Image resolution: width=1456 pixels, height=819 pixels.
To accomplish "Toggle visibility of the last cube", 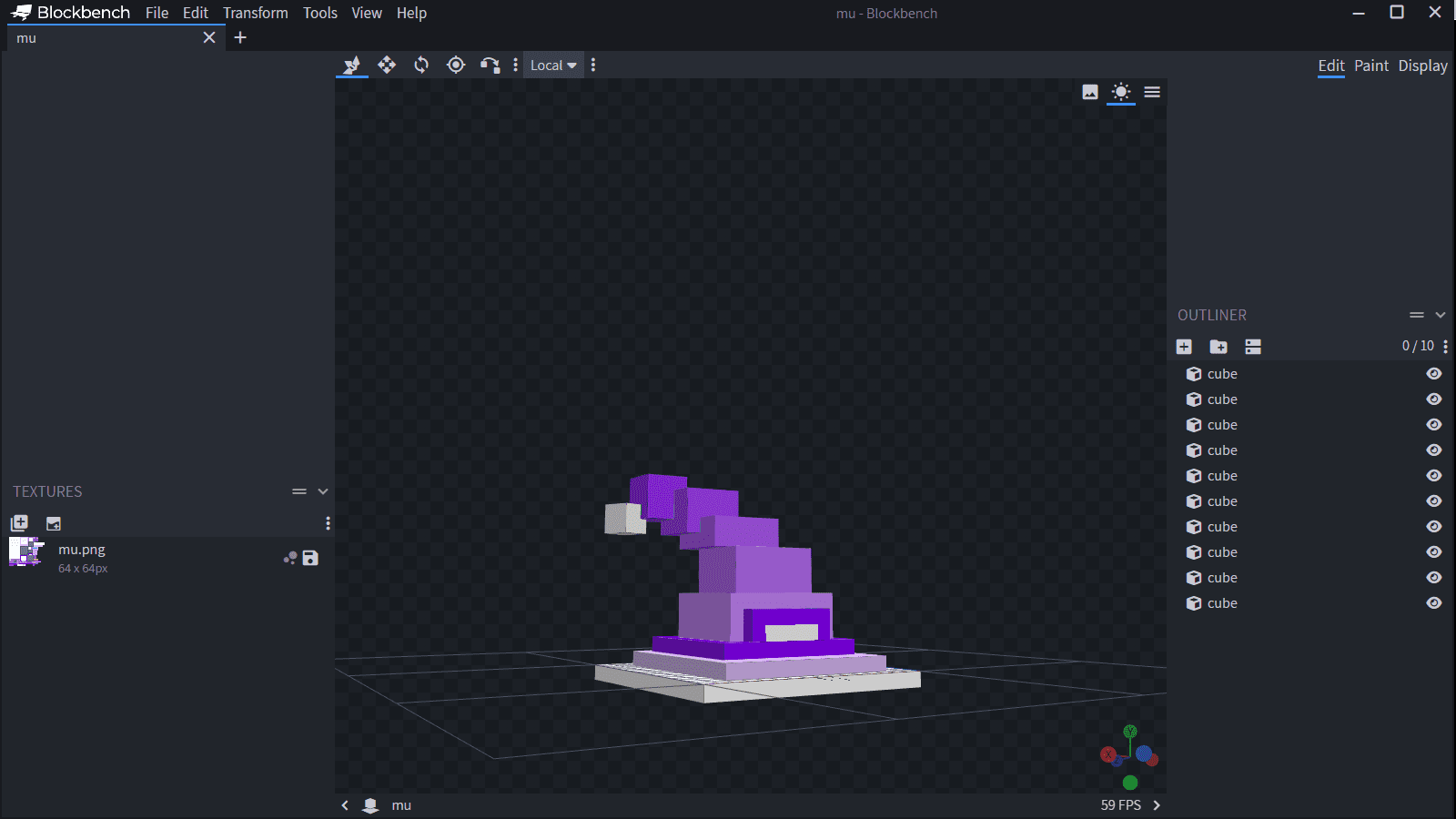I will coord(1434,603).
